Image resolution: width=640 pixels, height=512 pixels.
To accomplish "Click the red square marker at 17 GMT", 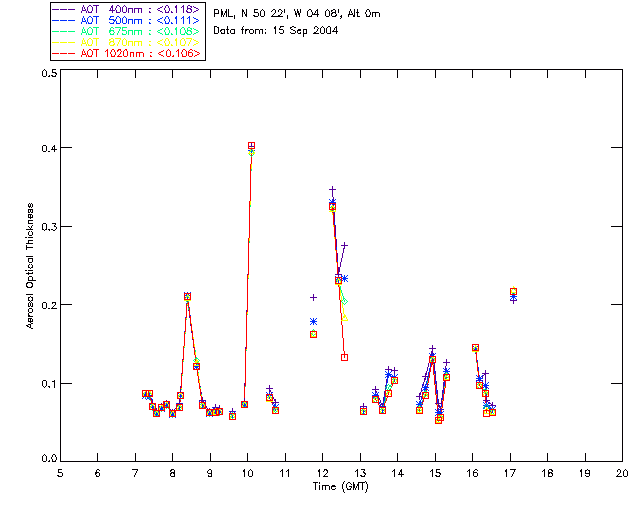I will 513,292.
